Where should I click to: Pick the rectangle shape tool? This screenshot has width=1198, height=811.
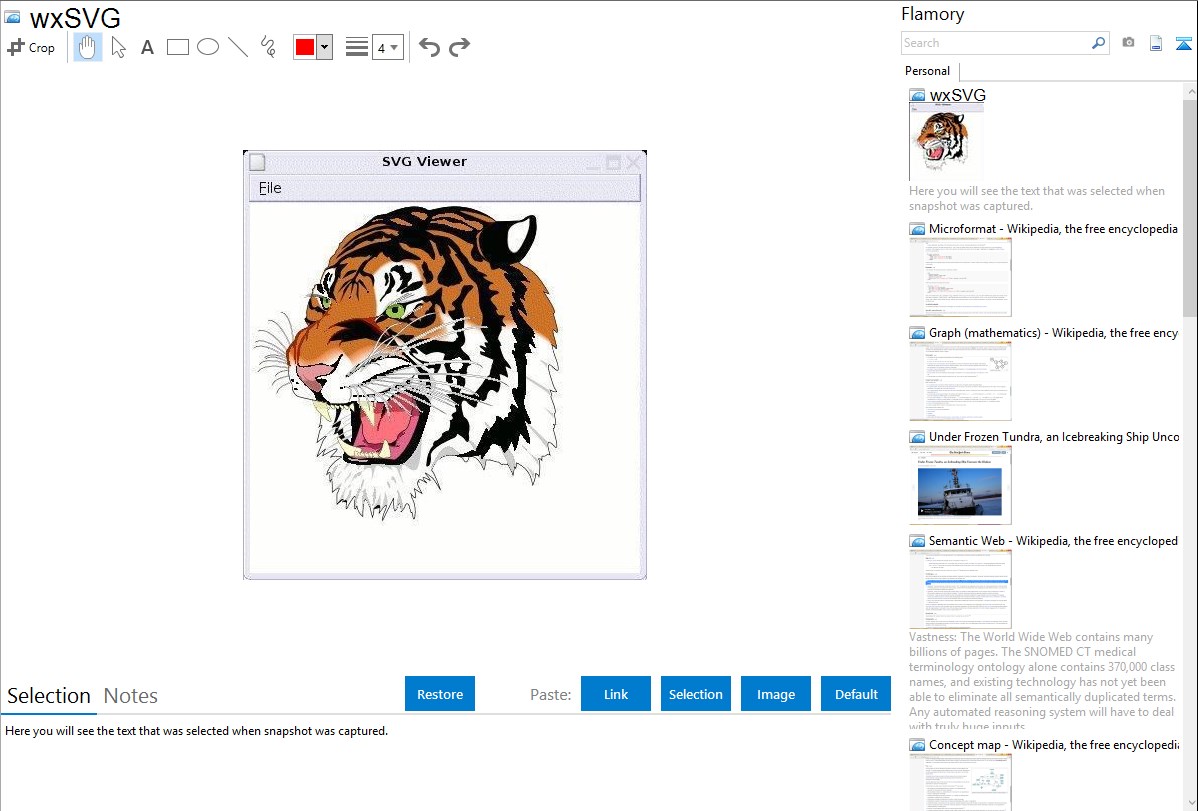point(177,47)
